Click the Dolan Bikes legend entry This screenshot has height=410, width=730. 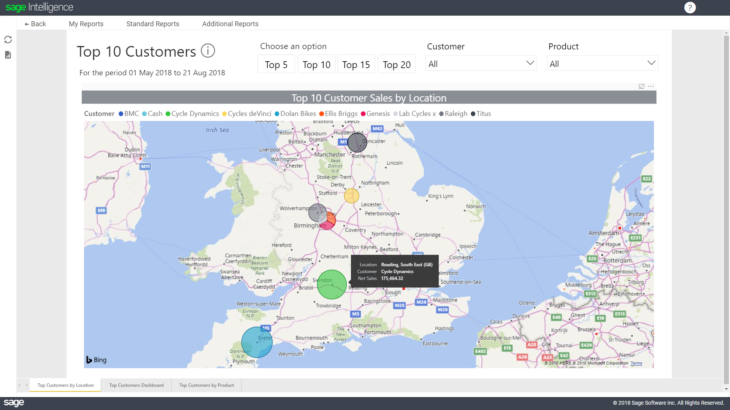(295, 114)
